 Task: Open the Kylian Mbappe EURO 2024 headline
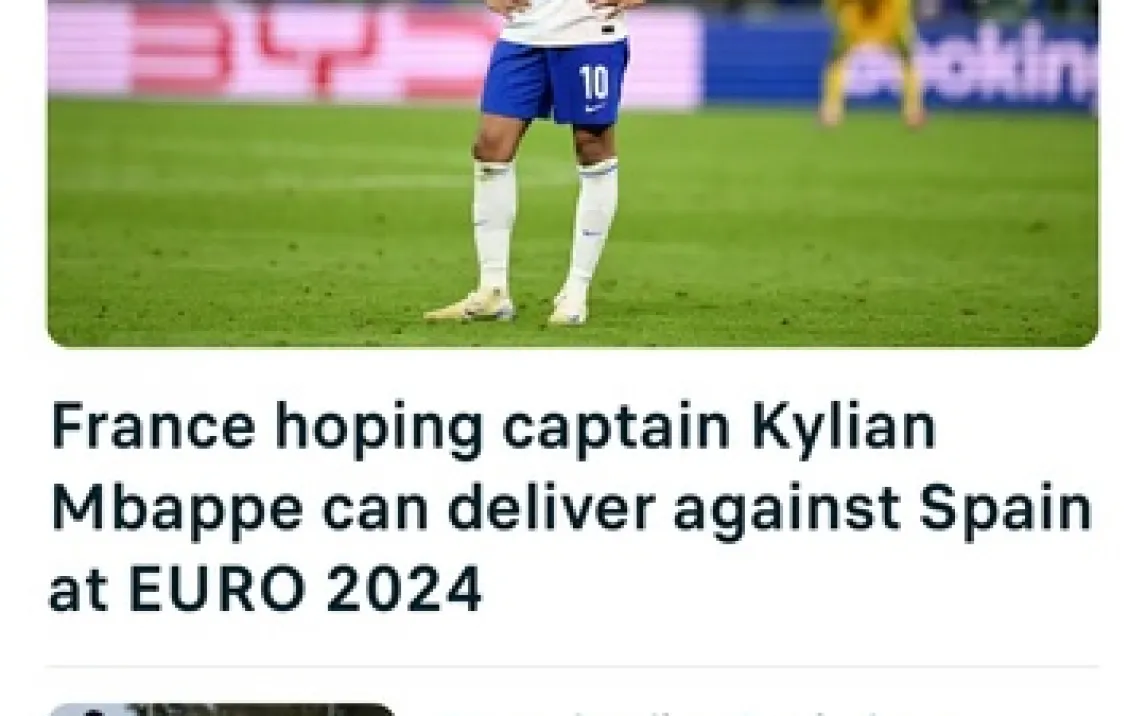pos(570,506)
